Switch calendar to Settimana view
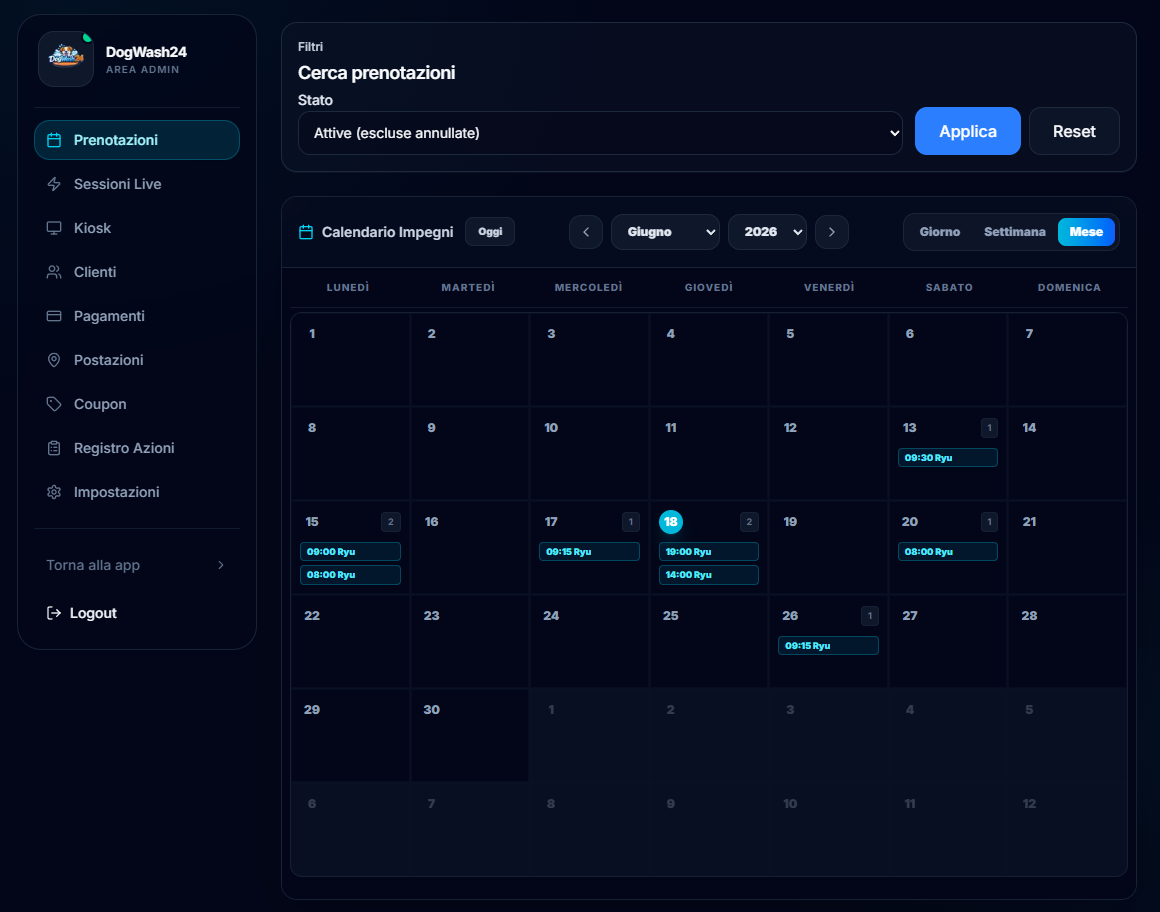This screenshot has width=1160, height=912. pyautogui.click(x=1014, y=232)
